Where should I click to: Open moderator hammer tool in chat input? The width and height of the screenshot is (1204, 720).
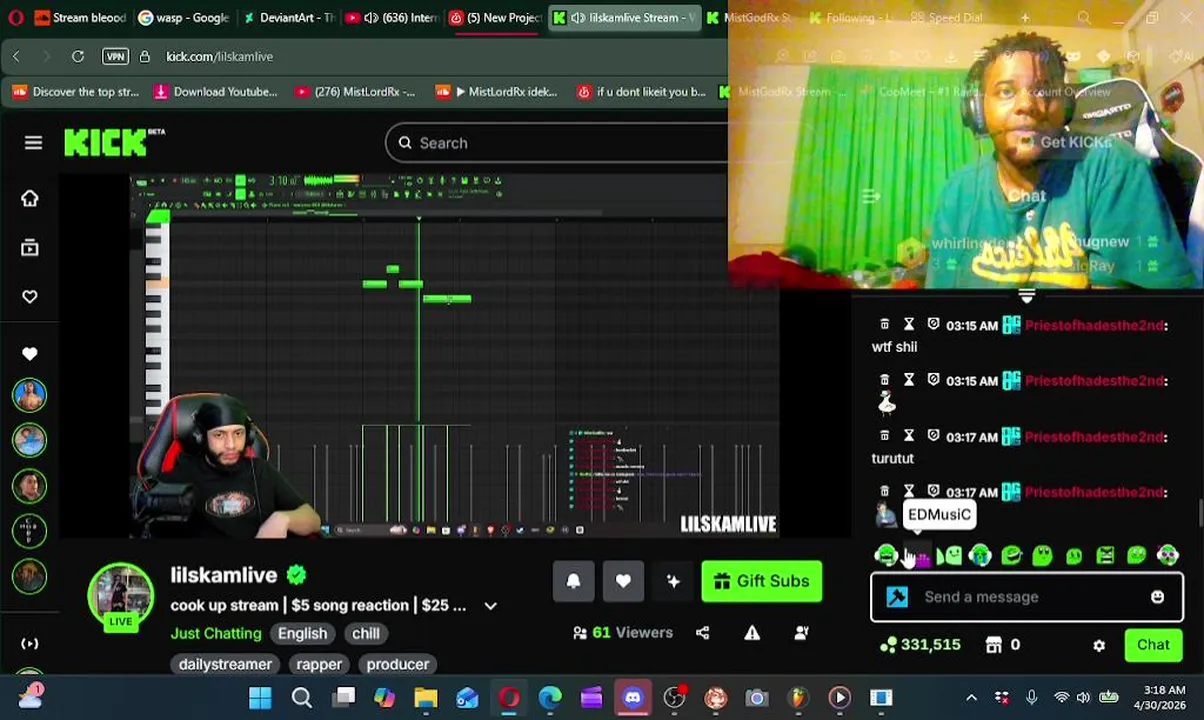pos(897,597)
